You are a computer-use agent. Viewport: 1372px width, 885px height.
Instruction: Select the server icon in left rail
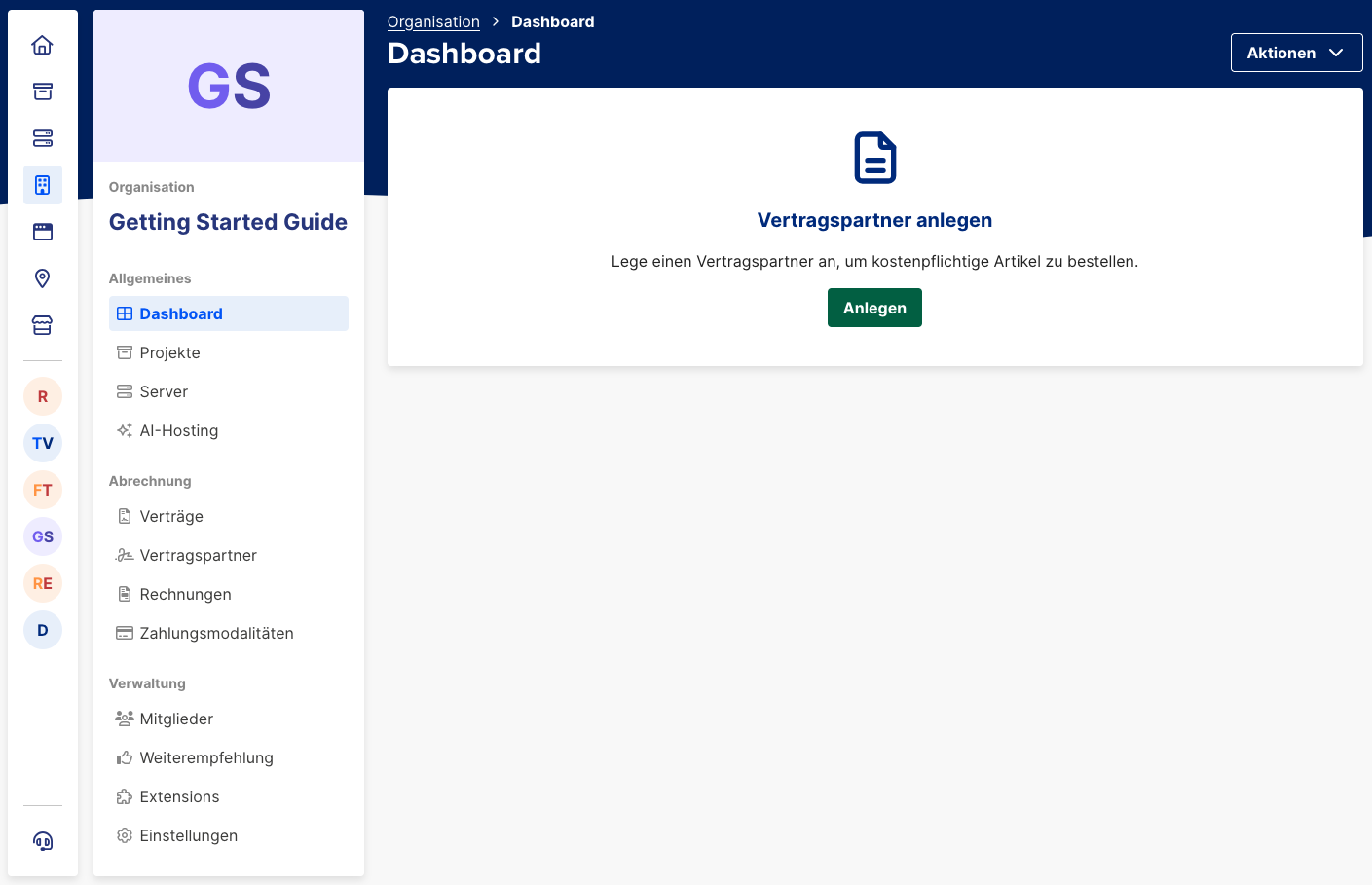[42, 138]
